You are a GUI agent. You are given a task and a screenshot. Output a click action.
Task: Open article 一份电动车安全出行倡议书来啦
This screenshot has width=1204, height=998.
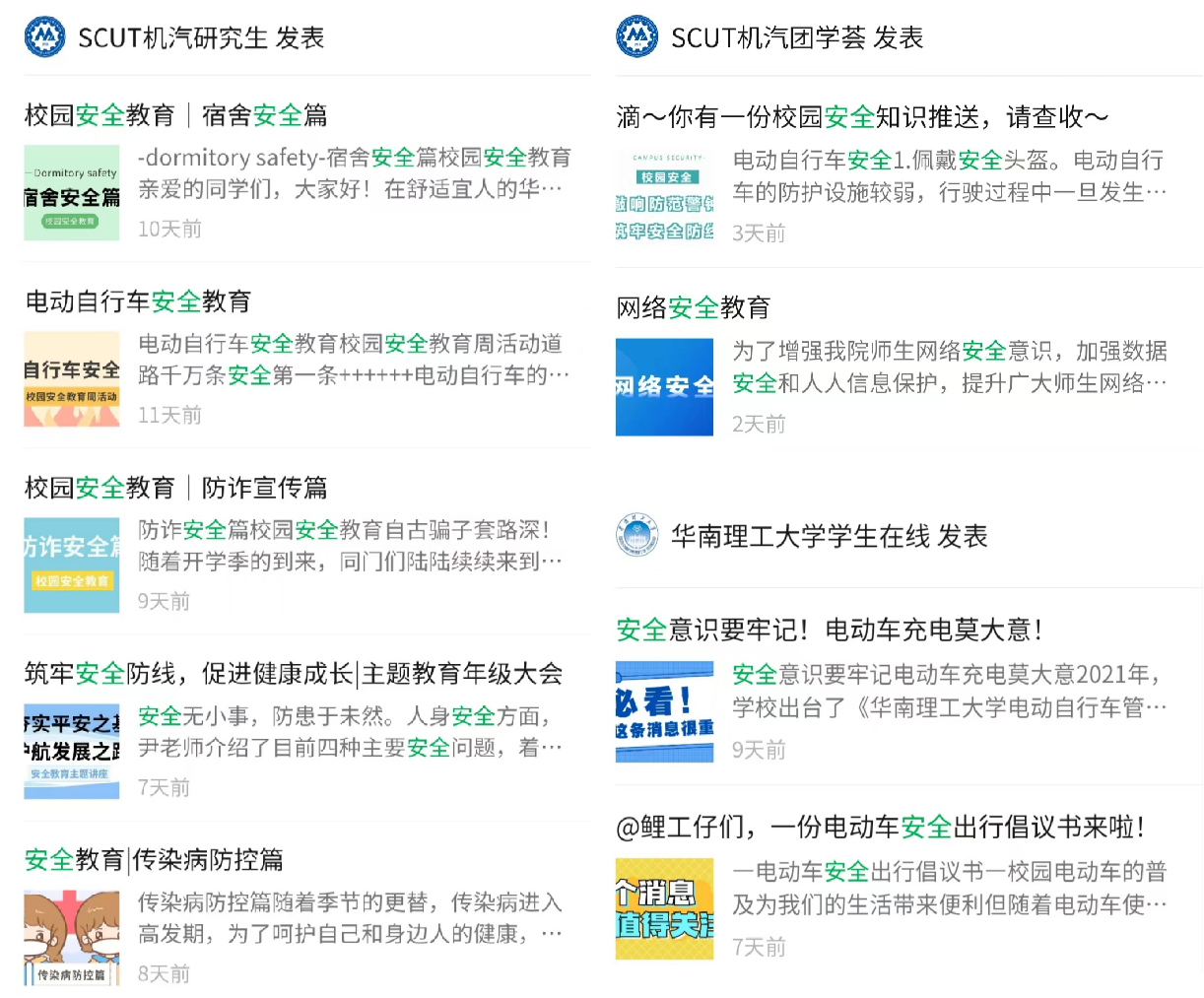point(881,827)
